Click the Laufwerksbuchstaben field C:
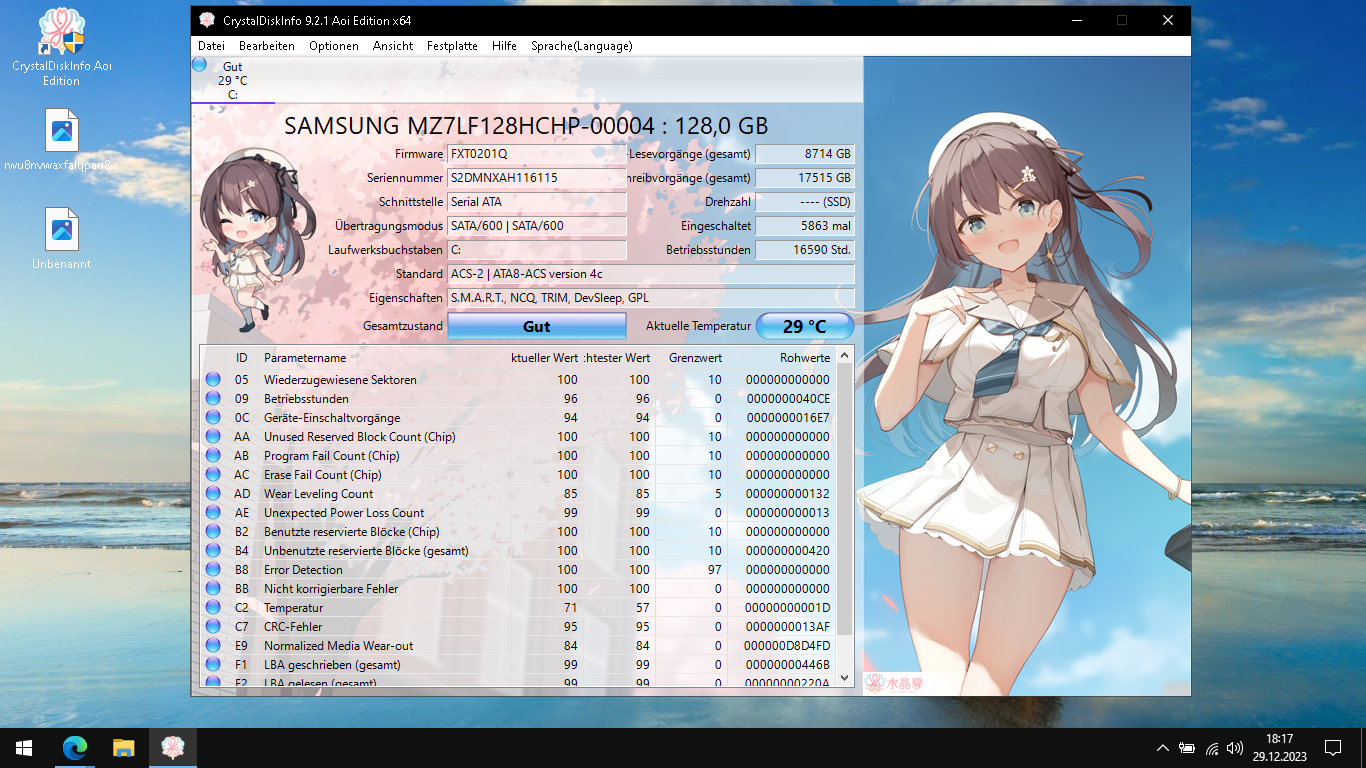This screenshot has width=1366, height=768. point(537,250)
